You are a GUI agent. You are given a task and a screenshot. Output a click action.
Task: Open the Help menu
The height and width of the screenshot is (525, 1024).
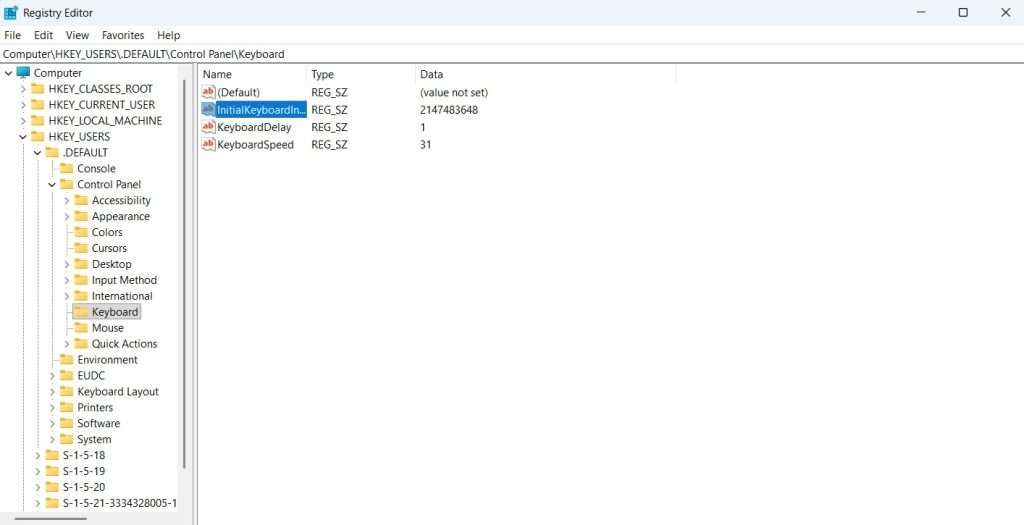168,35
